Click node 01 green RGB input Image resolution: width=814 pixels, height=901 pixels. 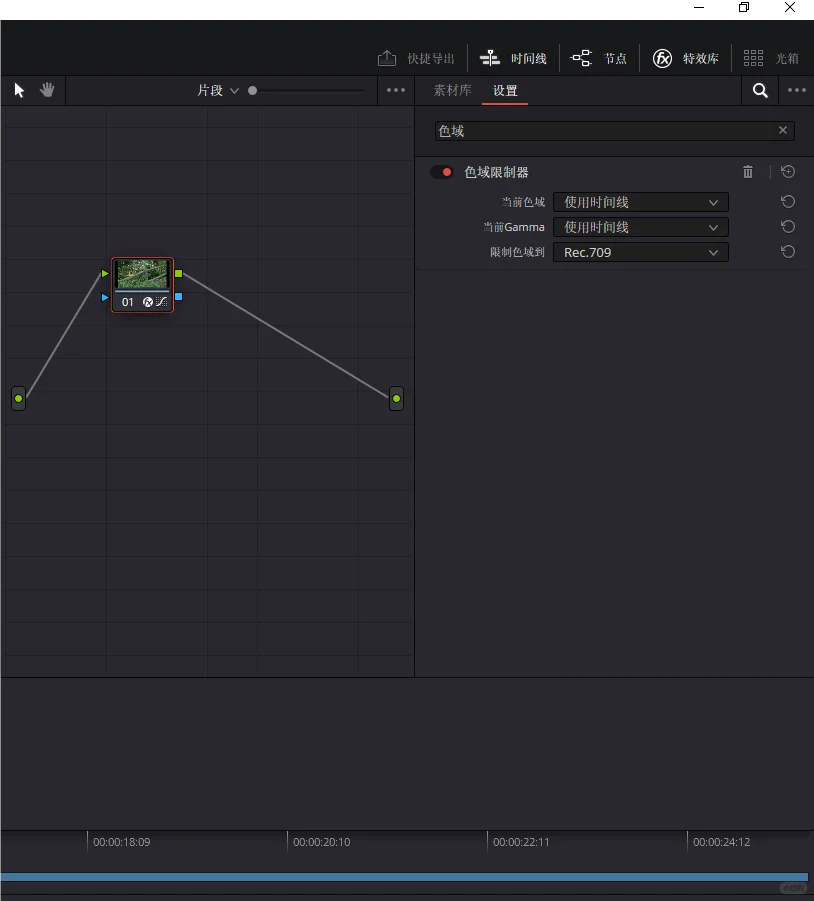(x=105, y=274)
